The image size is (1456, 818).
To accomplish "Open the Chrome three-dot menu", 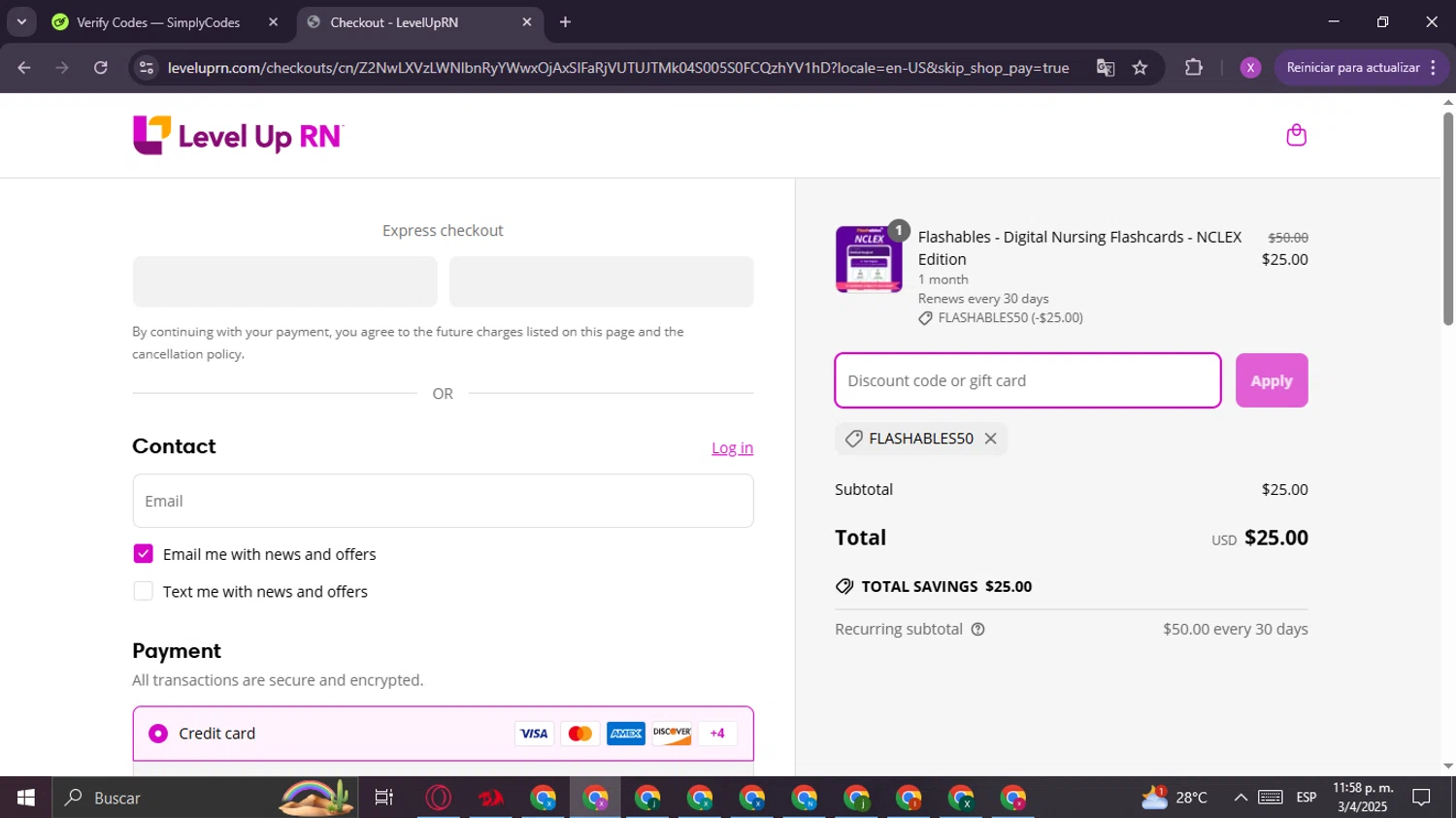I will pyautogui.click(x=1433, y=68).
